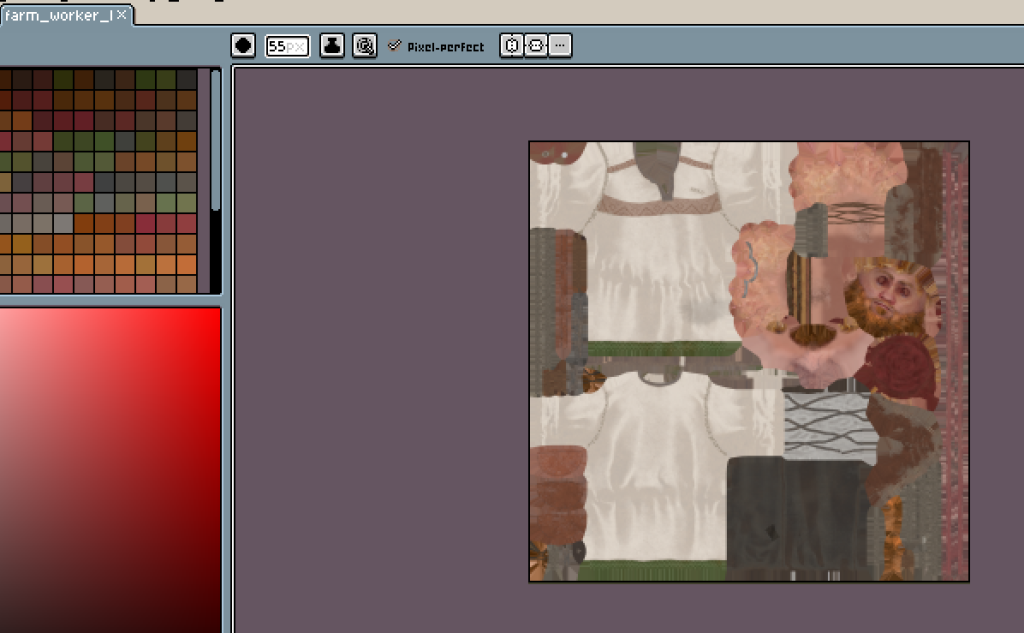Enable horizontal symmetry mode
The width and height of the screenshot is (1024, 633).
click(x=512, y=46)
